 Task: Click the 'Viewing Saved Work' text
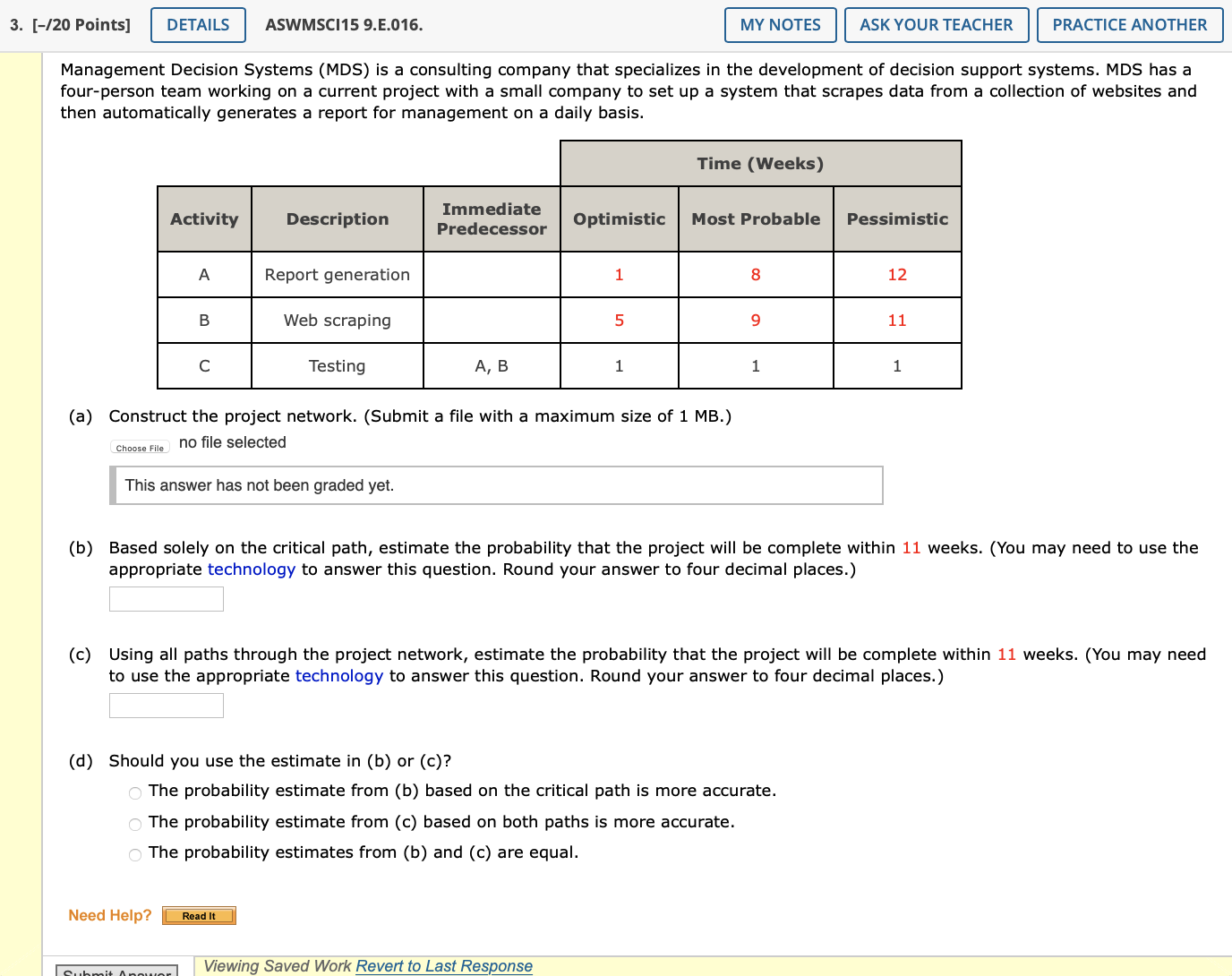pos(278,966)
